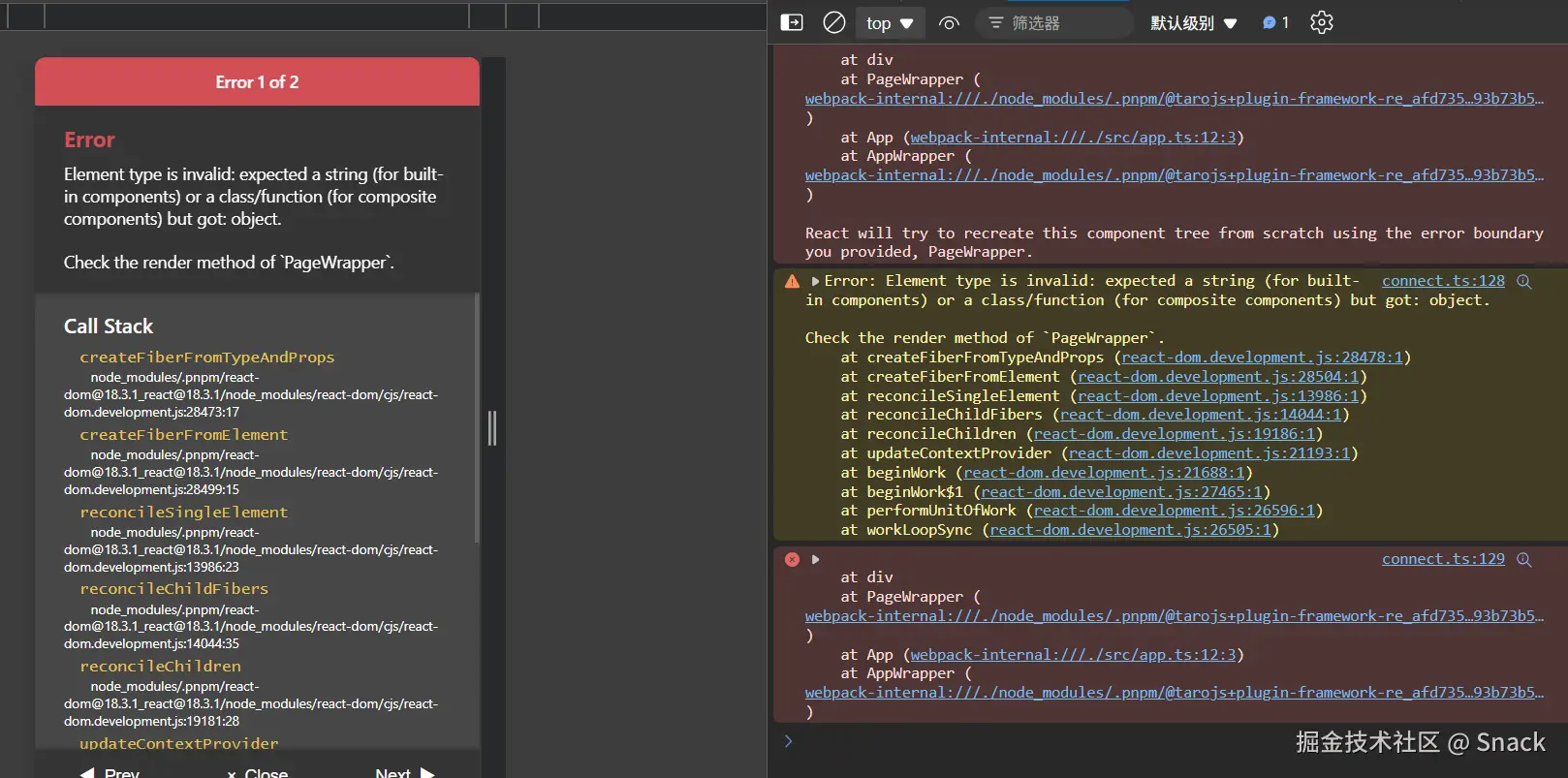Click the red 'Error' heading in overlay
Screen dimensions: 1568x778
[89, 140]
